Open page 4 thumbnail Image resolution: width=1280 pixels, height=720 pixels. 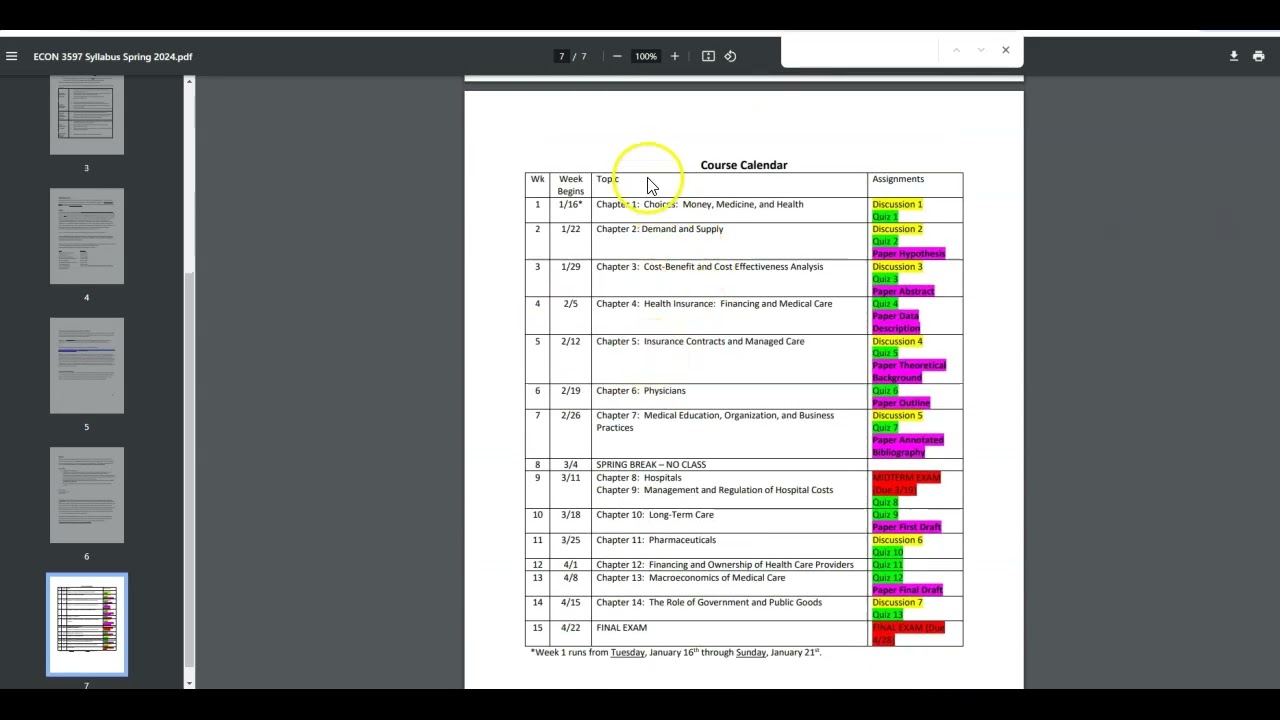pos(87,236)
